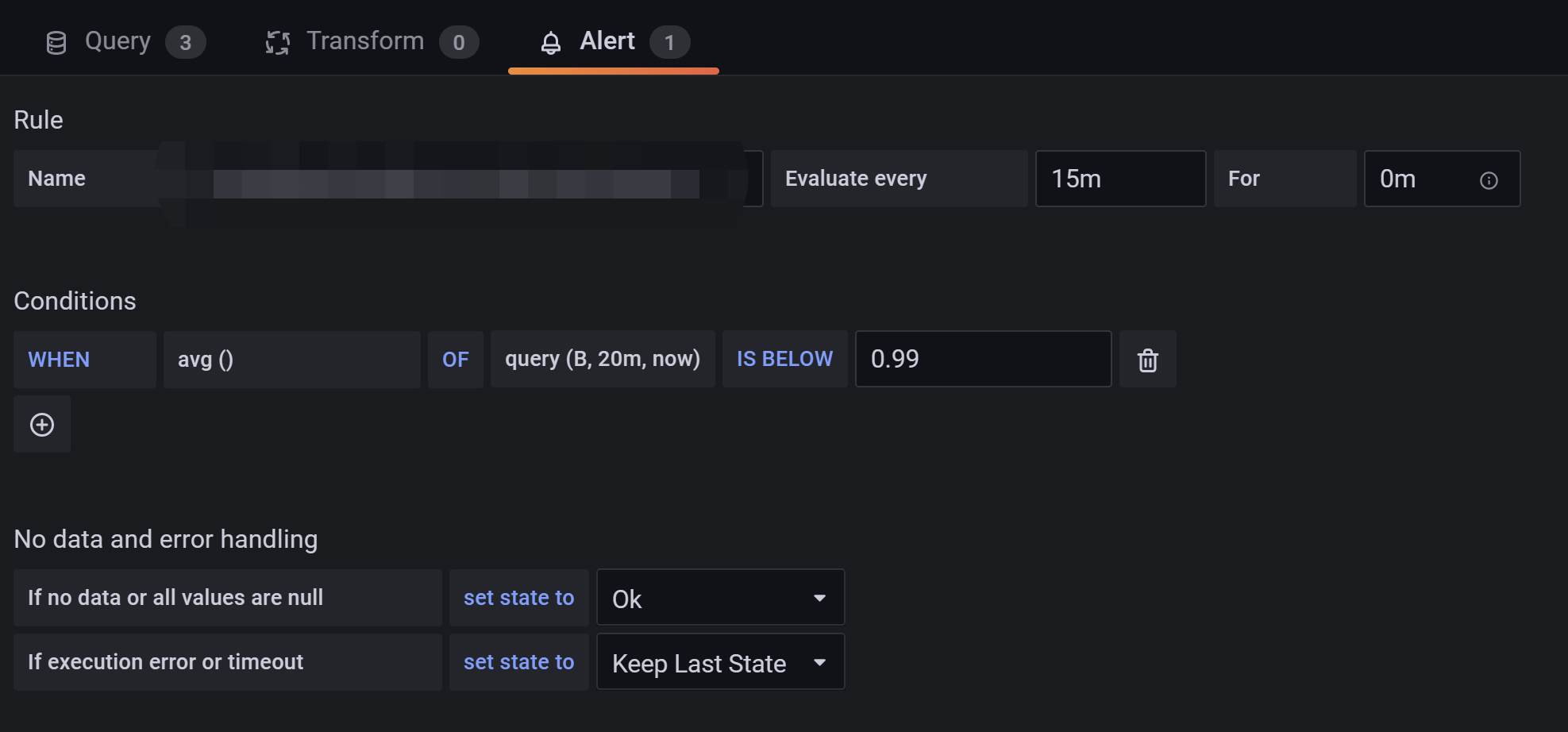Edit the query (B, 20m, now) parameters

click(603, 359)
